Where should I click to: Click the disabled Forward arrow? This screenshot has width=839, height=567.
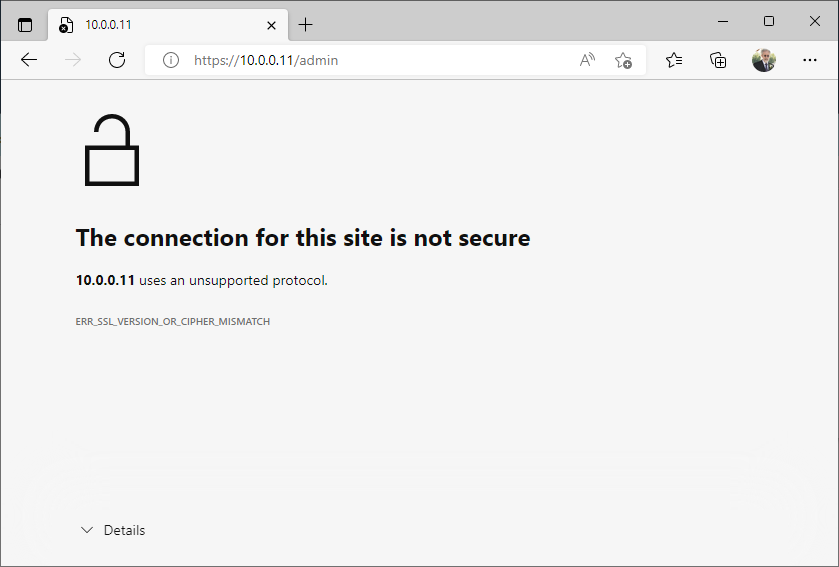(x=73, y=60)
